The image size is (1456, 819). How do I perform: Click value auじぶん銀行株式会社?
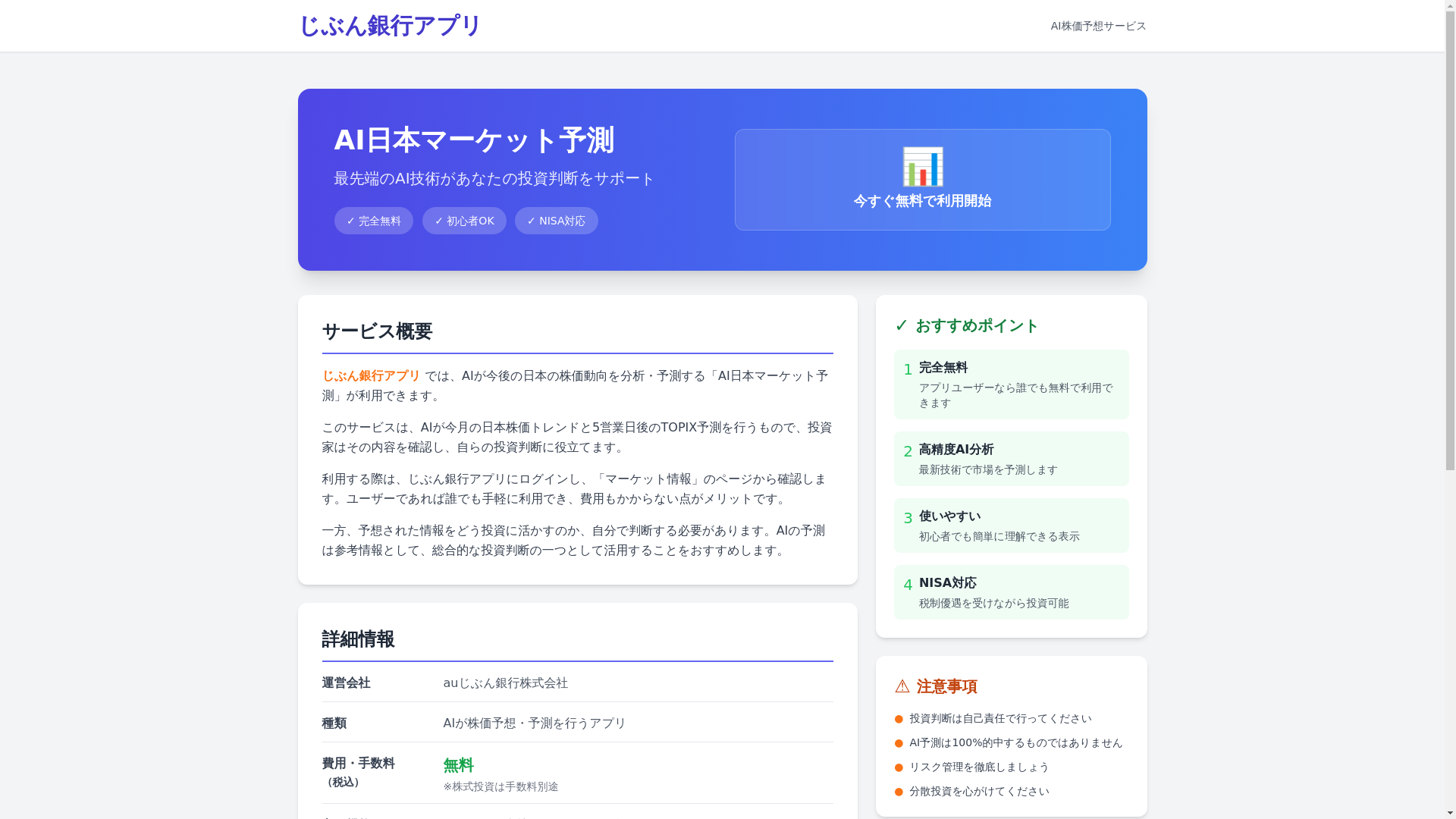coord(505,683)
